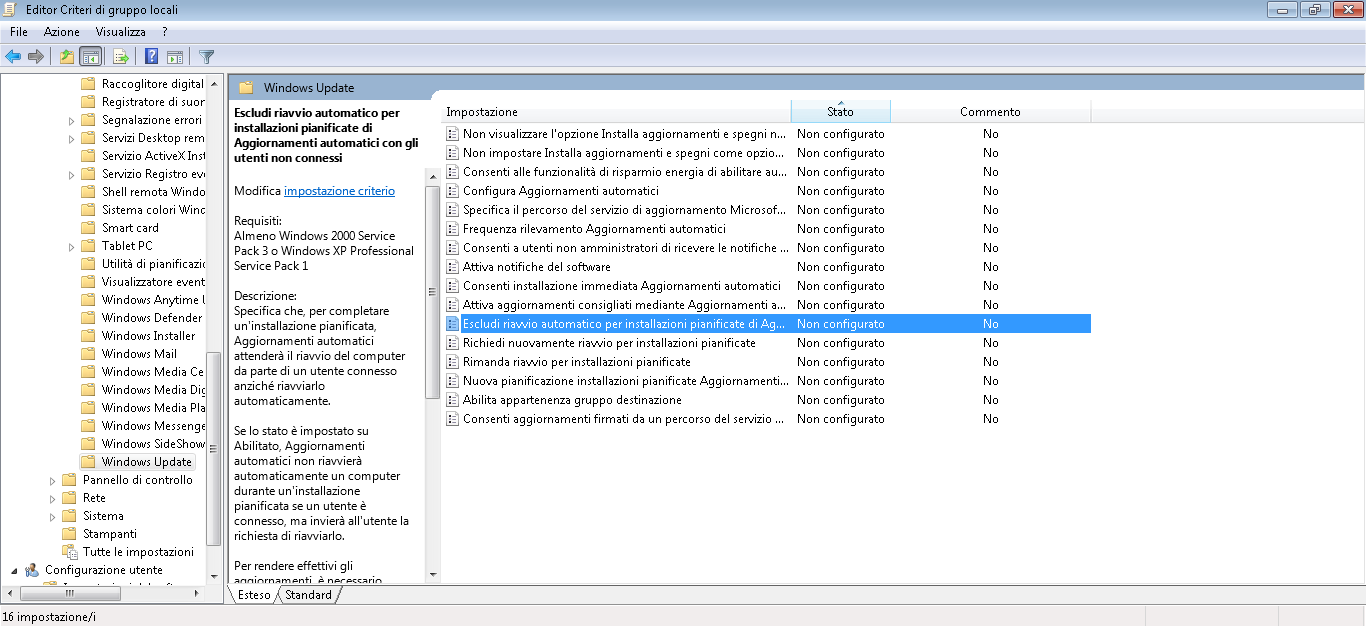1366x627 pixels.
Task: Click the Stampanti folder icon
Action: (69, 534)
